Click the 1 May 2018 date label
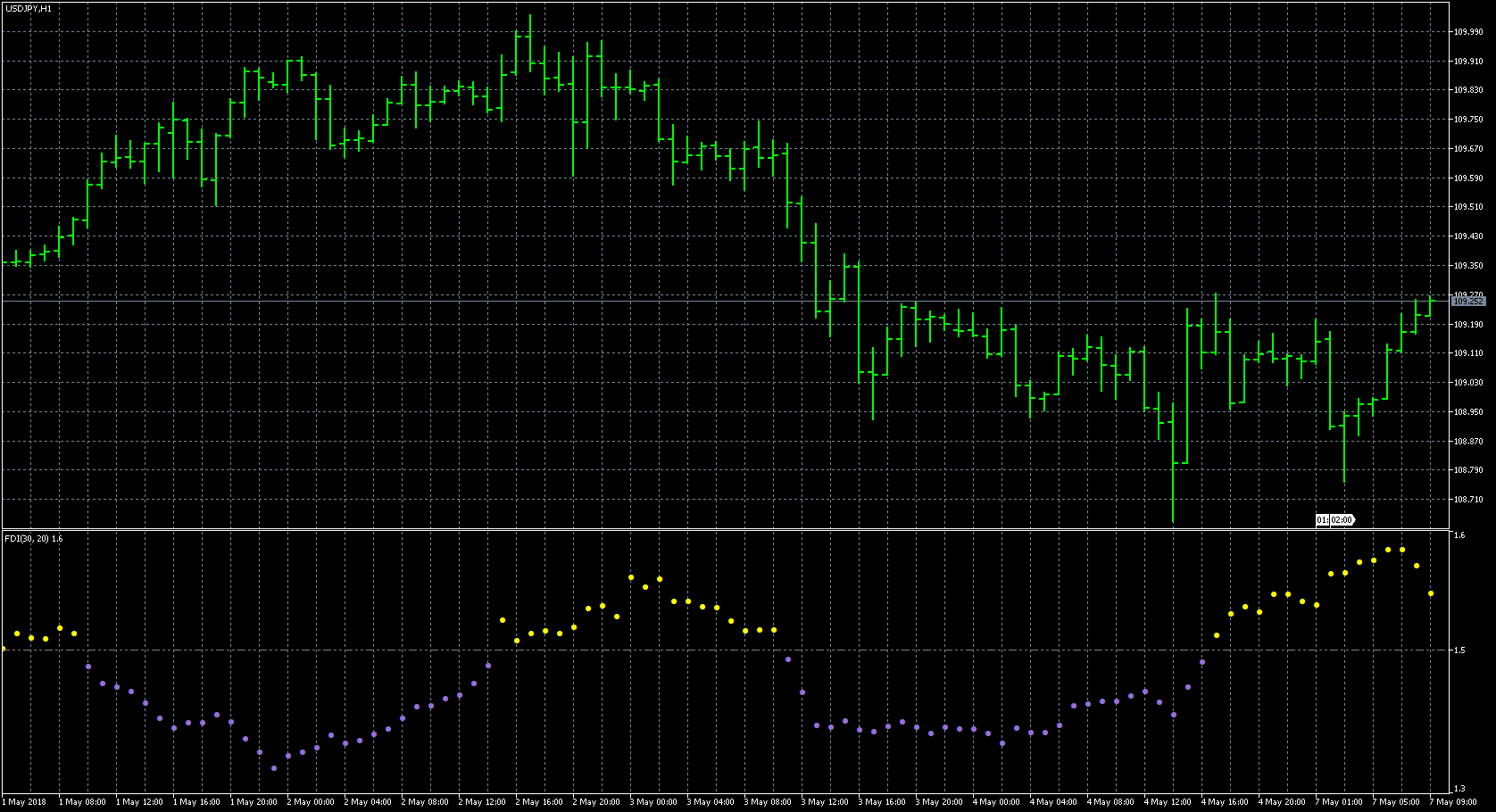 25,802
